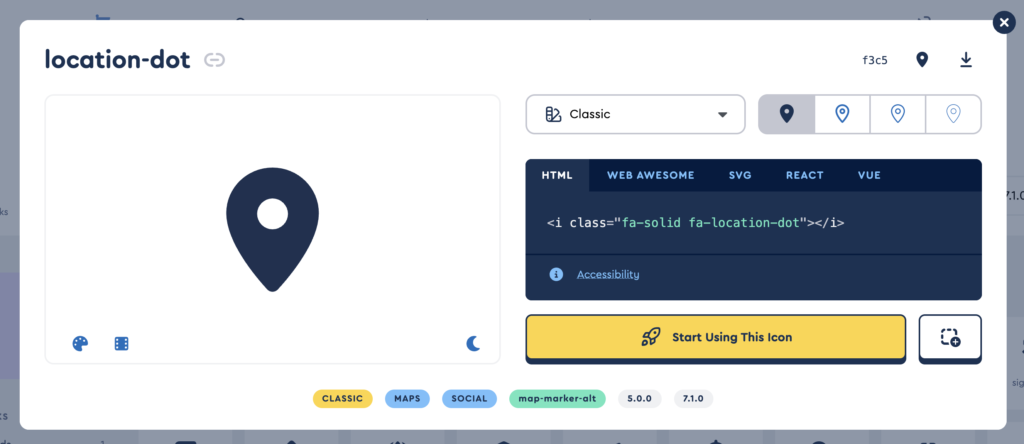The image size is (1024, 444).
Task: Click the download icon at top right
Action: 966,60
